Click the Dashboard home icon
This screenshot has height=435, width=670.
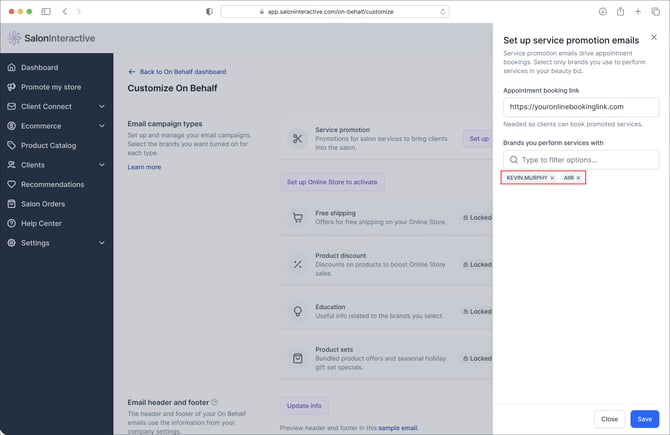(x=12, y=68)
